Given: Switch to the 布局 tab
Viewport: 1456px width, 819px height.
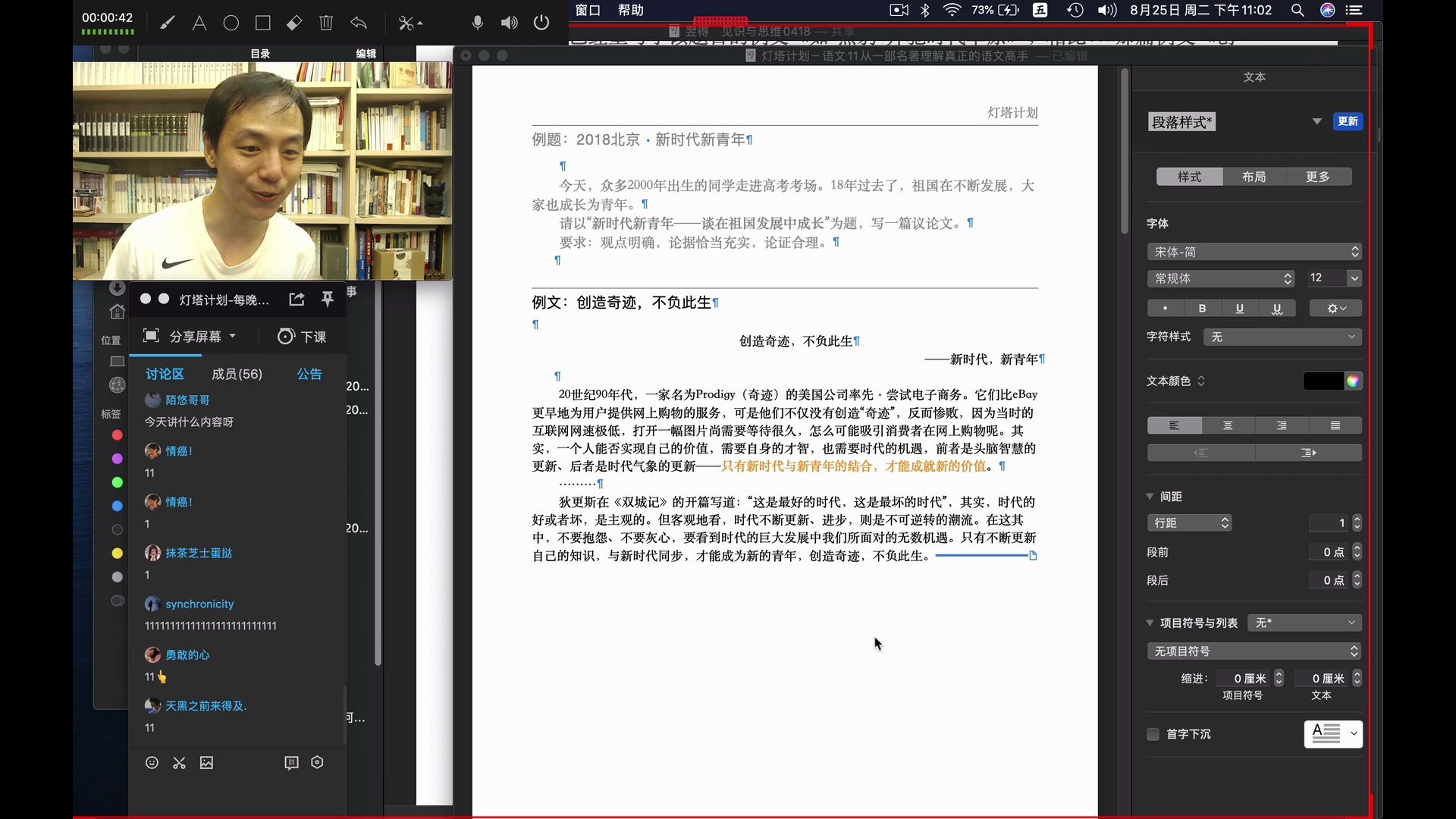Looking at the screenshot, I should pyautogui.click(x=1254, y=177).
